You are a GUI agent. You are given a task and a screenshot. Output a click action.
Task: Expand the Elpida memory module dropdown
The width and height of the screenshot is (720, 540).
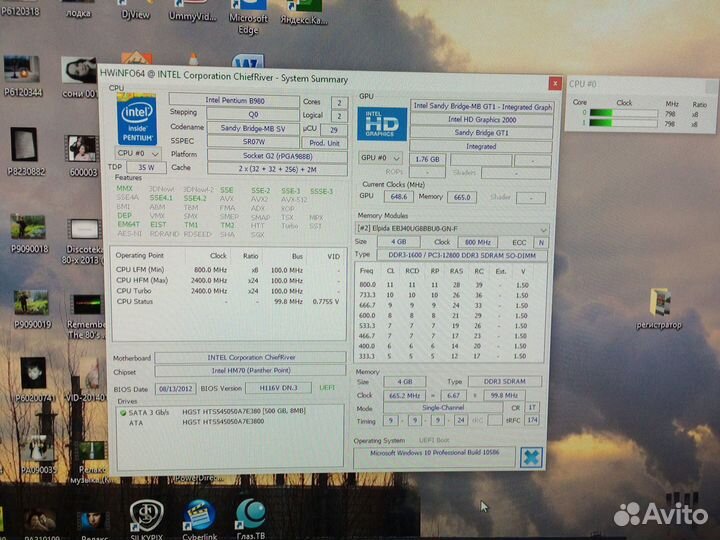point(452,228)
